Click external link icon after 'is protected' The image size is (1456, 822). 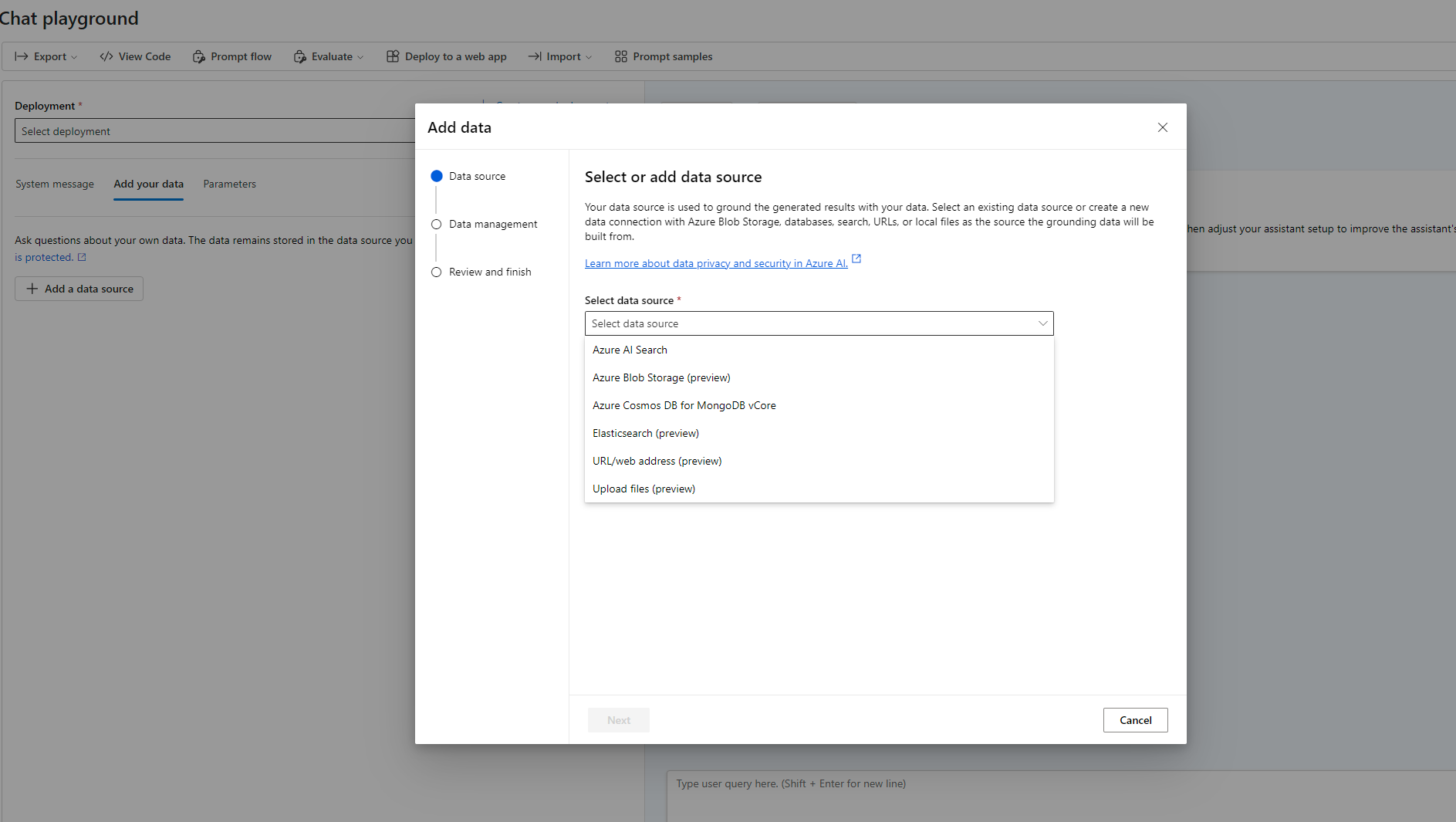click(x=82, y=257)
